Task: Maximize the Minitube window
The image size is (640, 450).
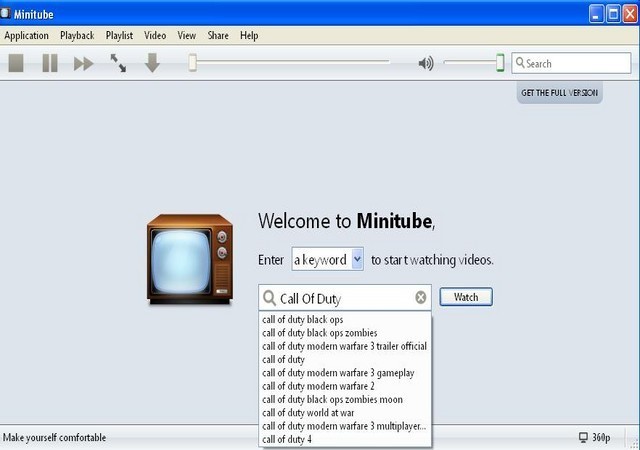Action: click(613, 14)
